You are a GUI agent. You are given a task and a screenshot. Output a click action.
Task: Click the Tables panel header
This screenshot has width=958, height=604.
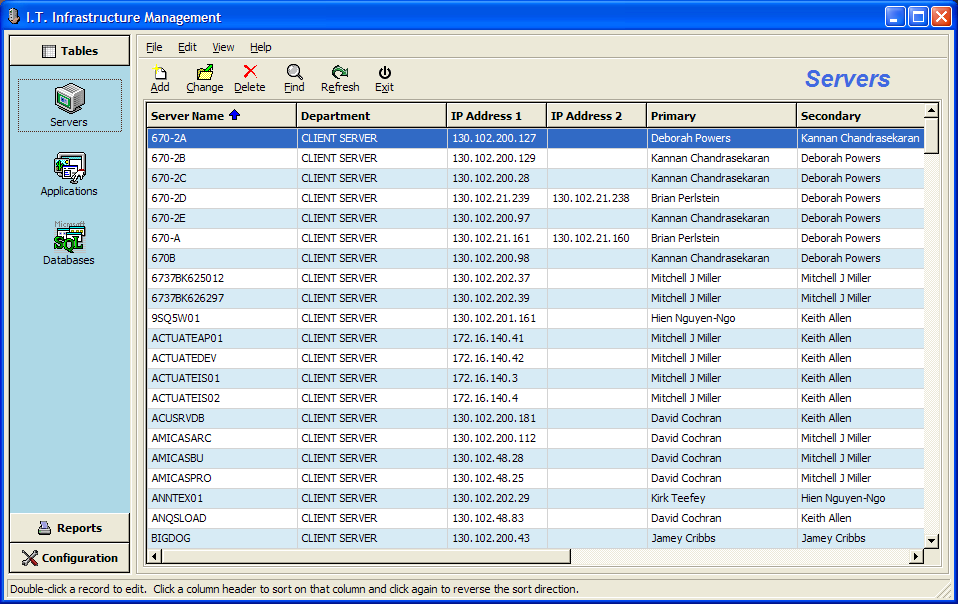pyautogui.click(x=70, y=51)
